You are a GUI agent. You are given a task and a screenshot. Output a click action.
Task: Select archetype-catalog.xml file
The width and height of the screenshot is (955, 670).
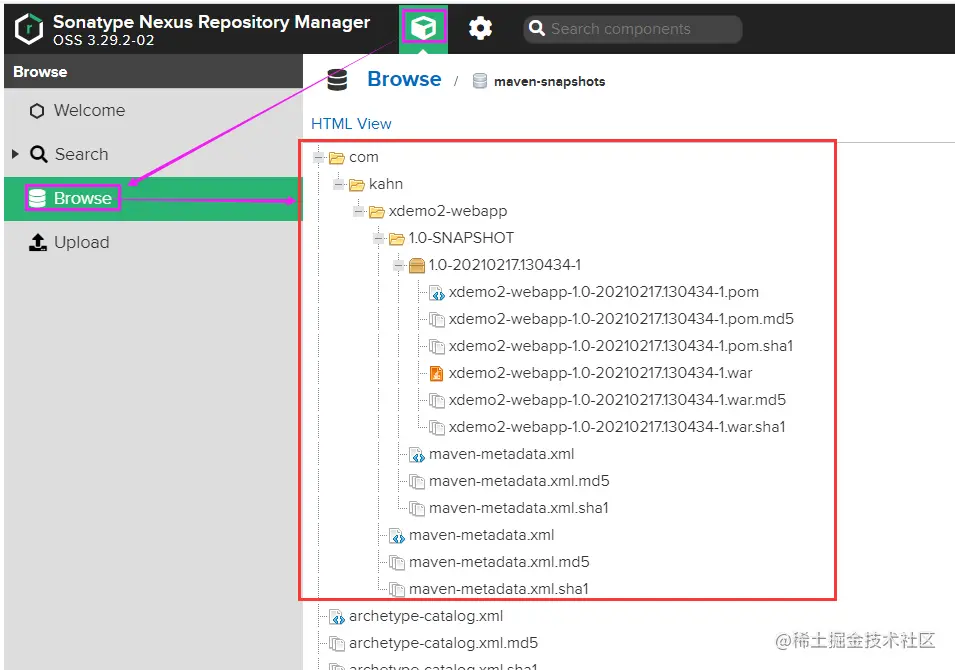[426, 616]
